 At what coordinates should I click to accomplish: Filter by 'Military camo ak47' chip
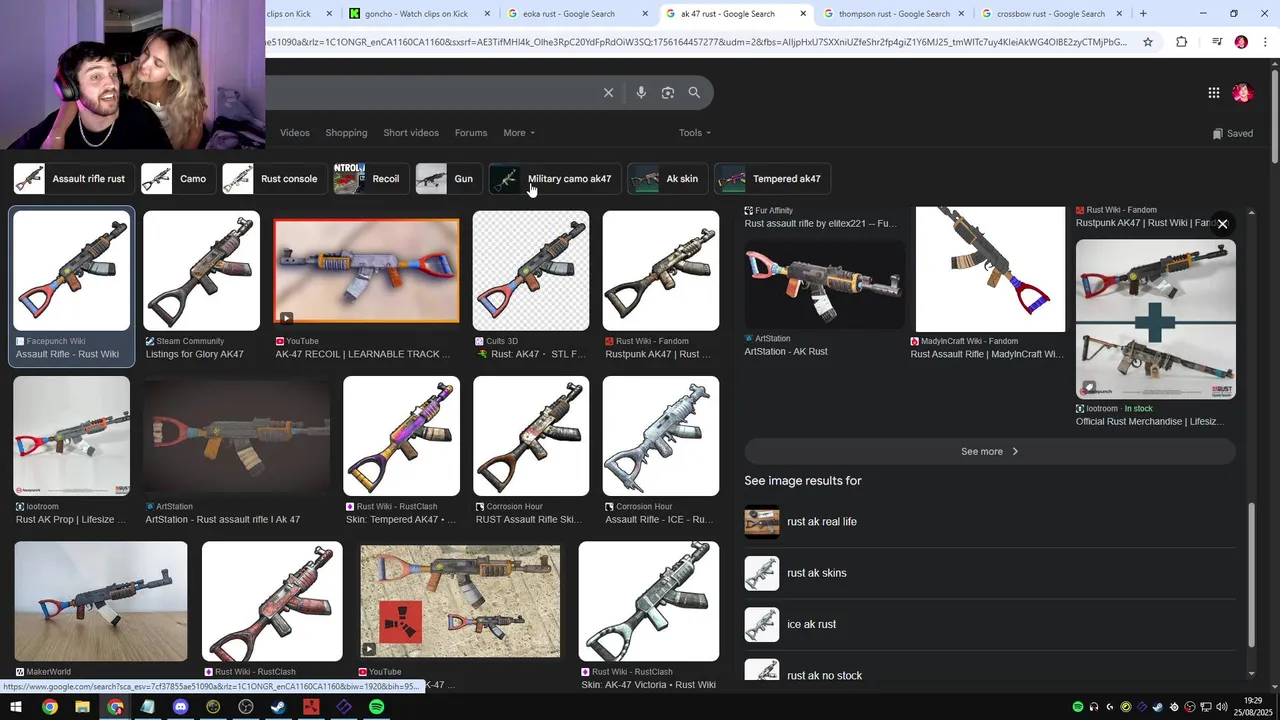[x=555, y=179]
